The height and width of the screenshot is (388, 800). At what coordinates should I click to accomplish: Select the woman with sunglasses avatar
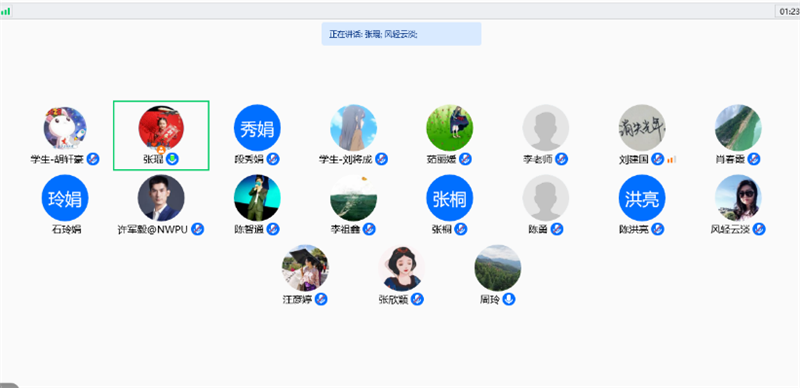738,198
